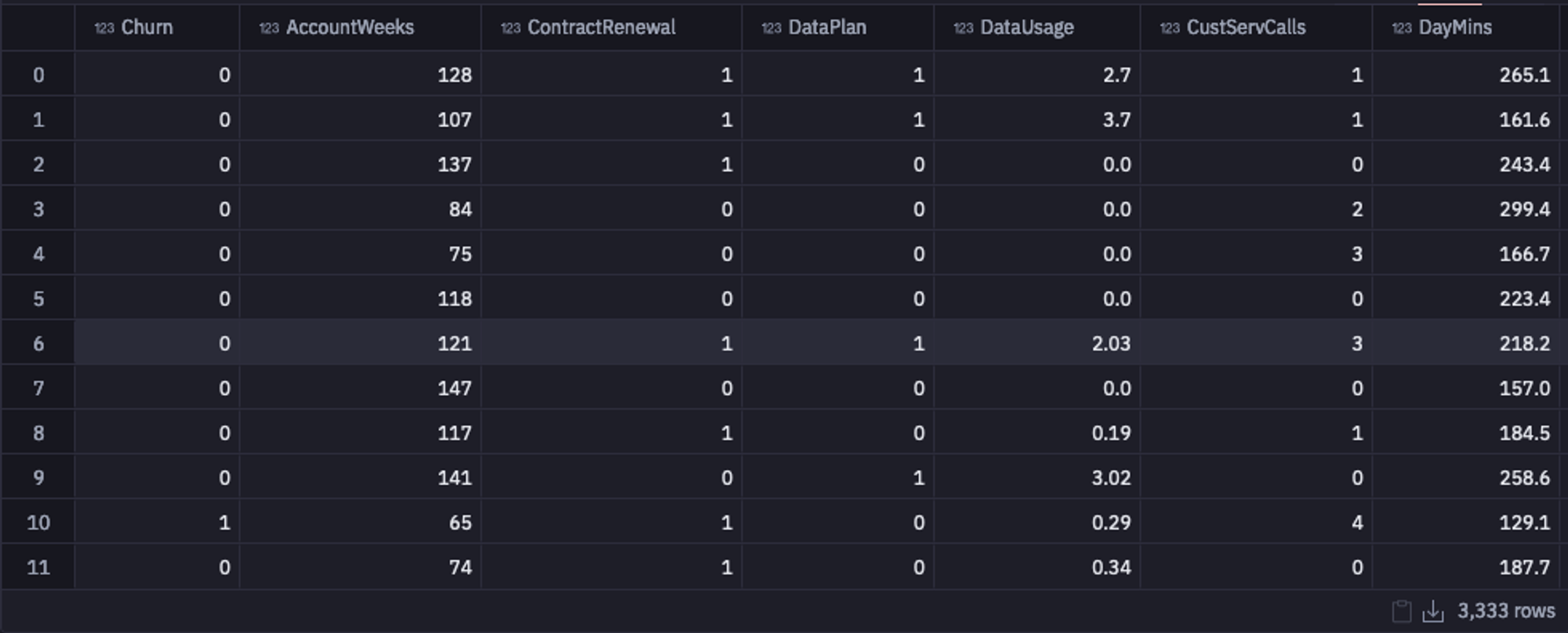Select row index 6
The width and height of the screenshot is (1568, 633).
tap(38, 343)
